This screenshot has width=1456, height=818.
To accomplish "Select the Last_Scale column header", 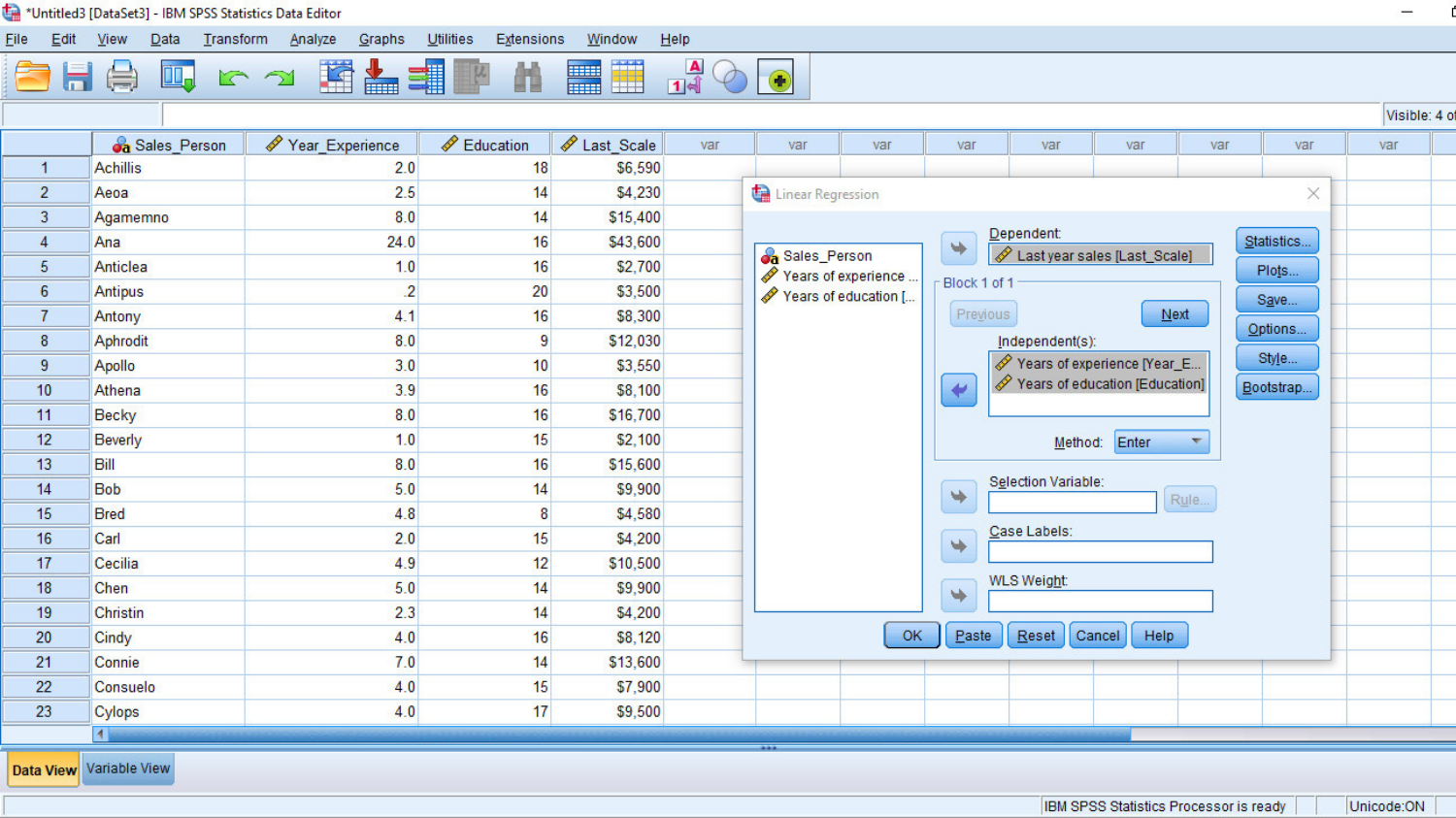I will click(x=608, y=145).
